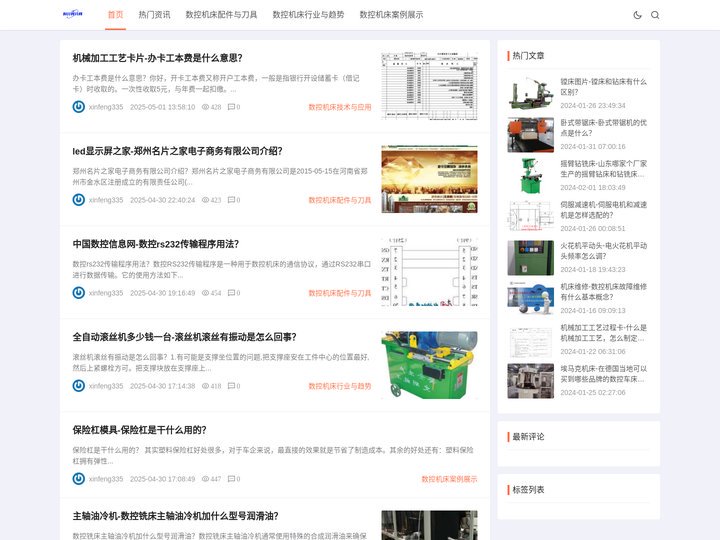Viewport: 720px width, 540px height.
Task: Click the author avatar on the 机械加工工艺卡片 post
Action: point(79,107)
